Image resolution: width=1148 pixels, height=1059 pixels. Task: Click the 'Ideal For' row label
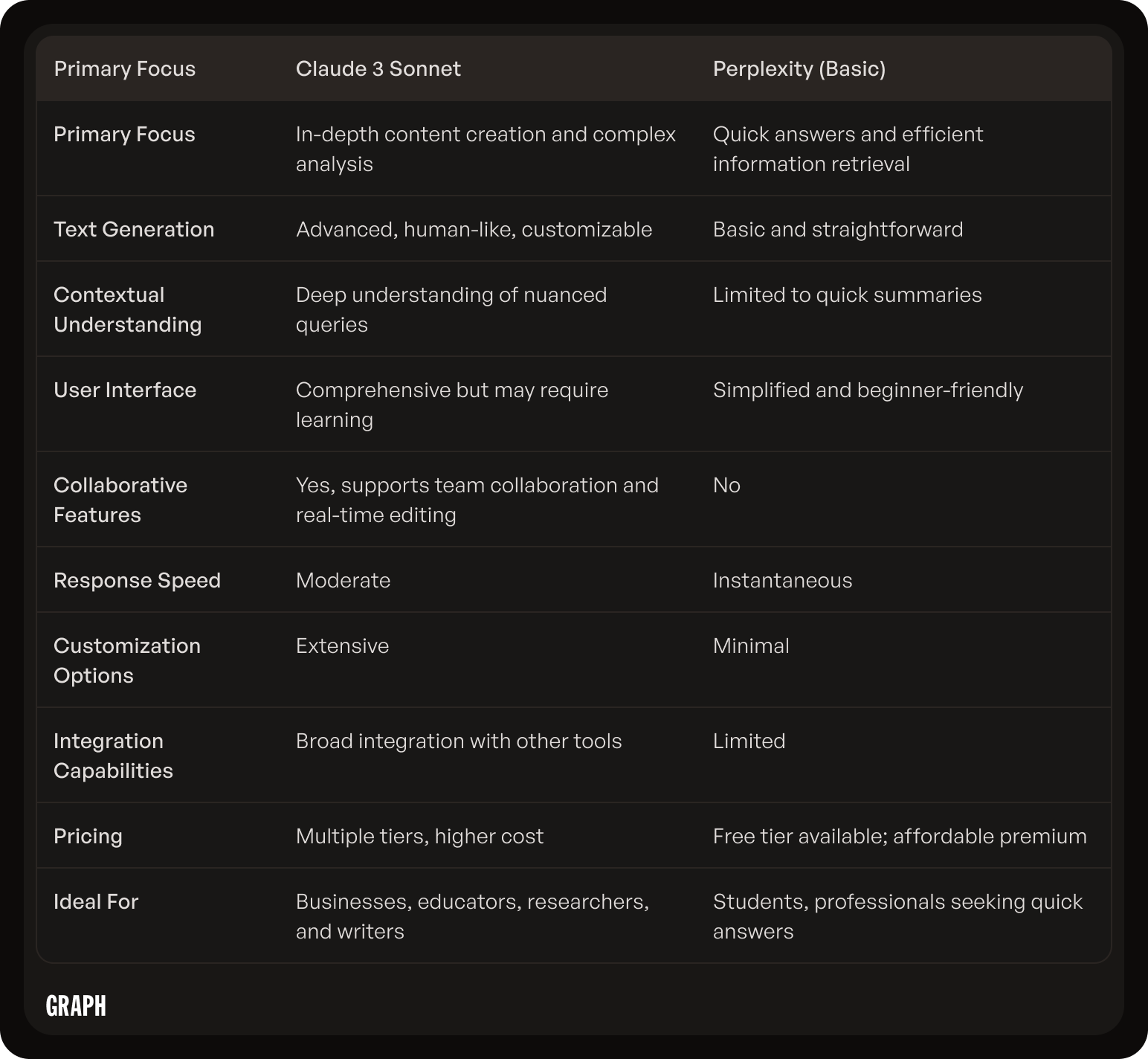(96, 901)
